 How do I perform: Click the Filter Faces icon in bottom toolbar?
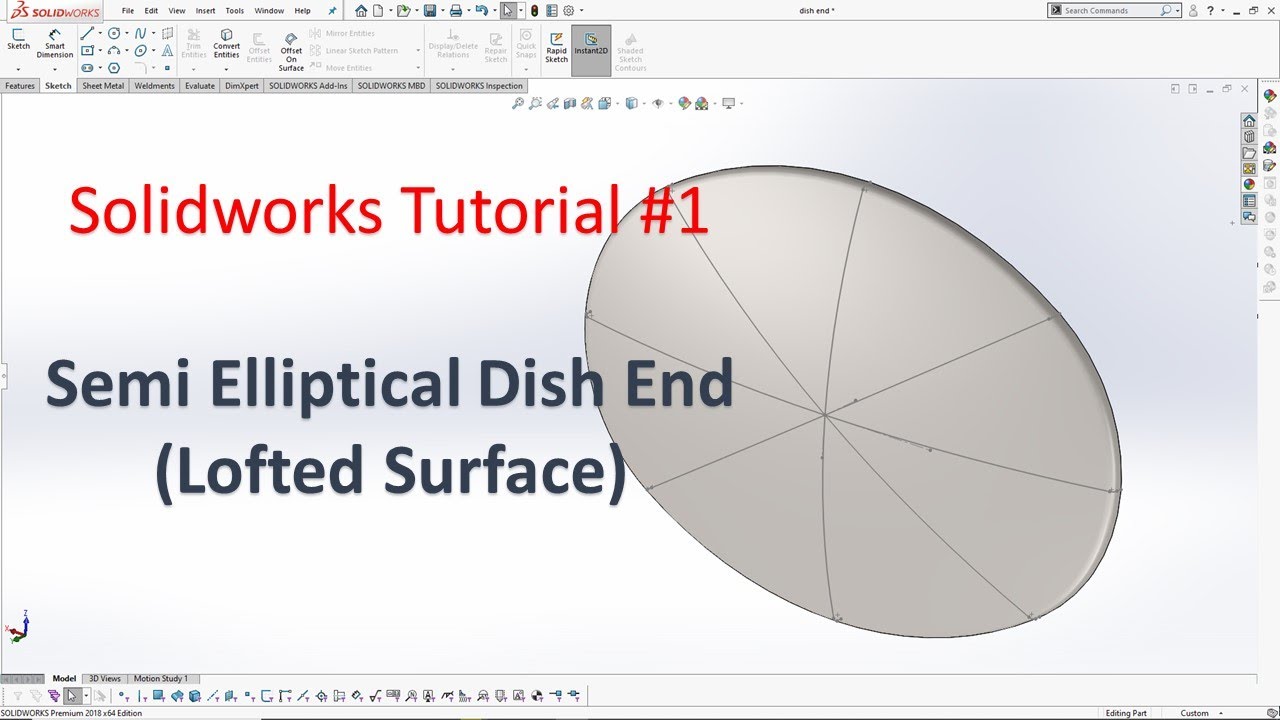click(159, 696)
